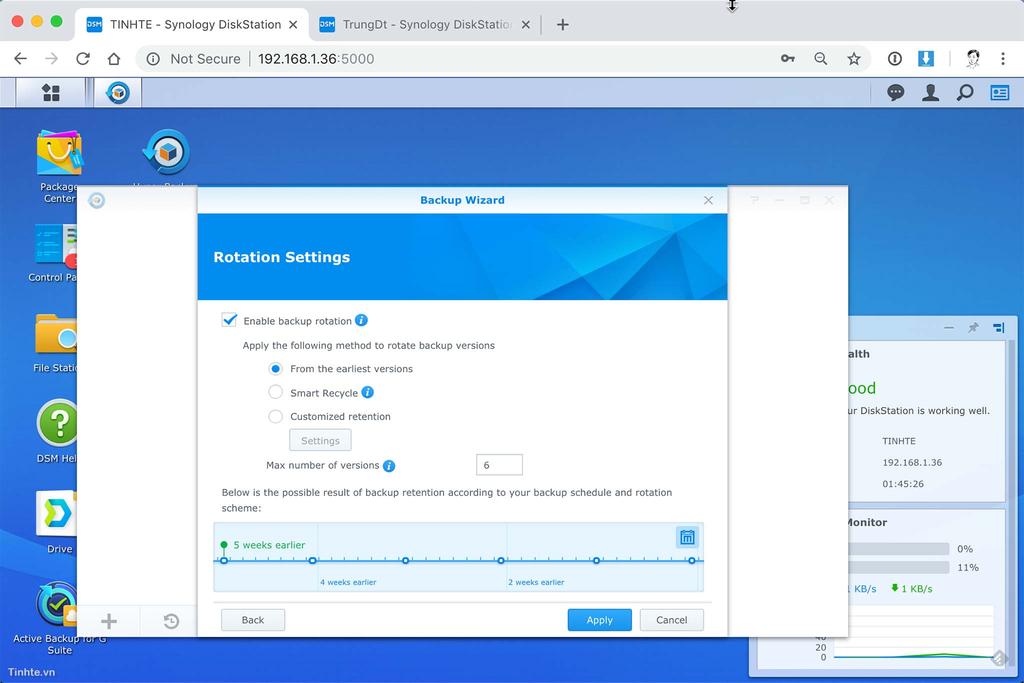Show info for Max number of versions

(x=389, y=466)
